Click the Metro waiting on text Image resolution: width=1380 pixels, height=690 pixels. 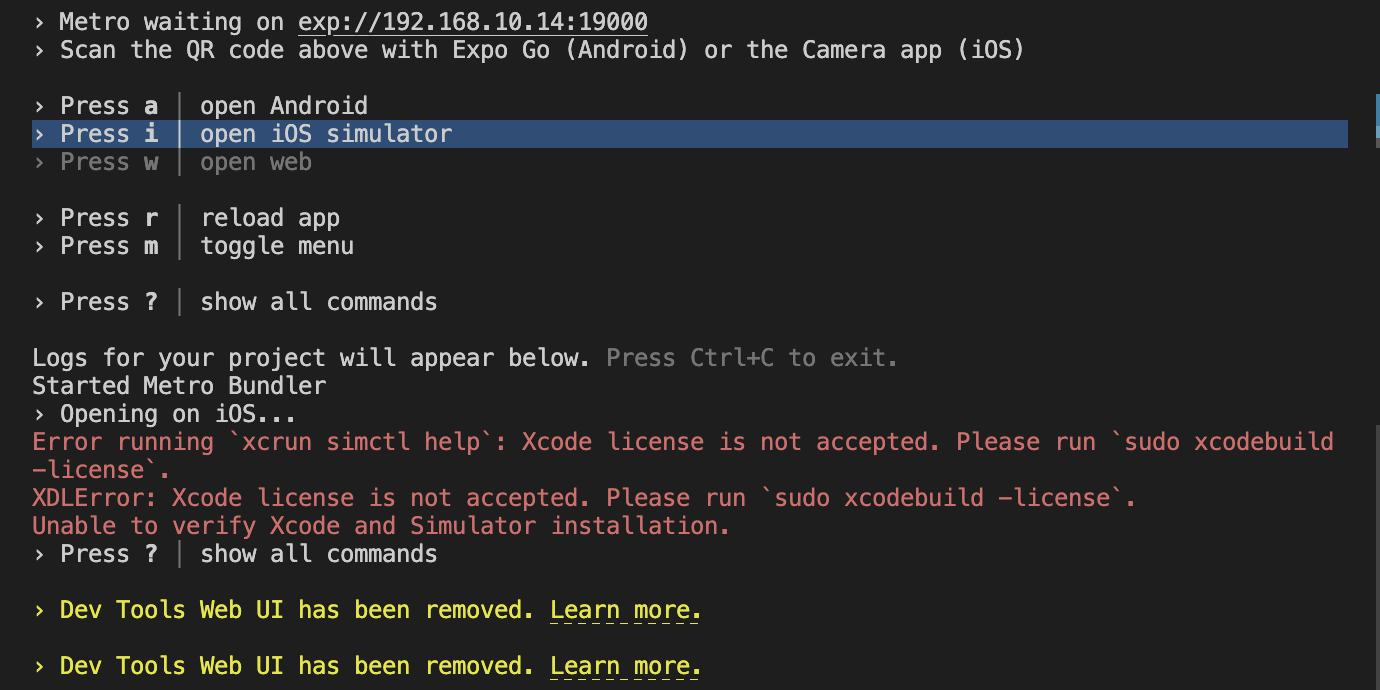[x=165, y=22]
